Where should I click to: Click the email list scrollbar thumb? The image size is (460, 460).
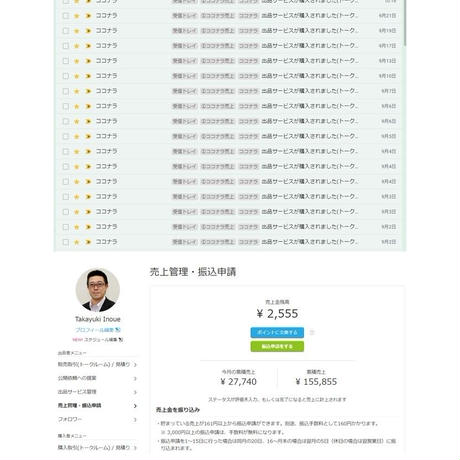click(405, 22)
